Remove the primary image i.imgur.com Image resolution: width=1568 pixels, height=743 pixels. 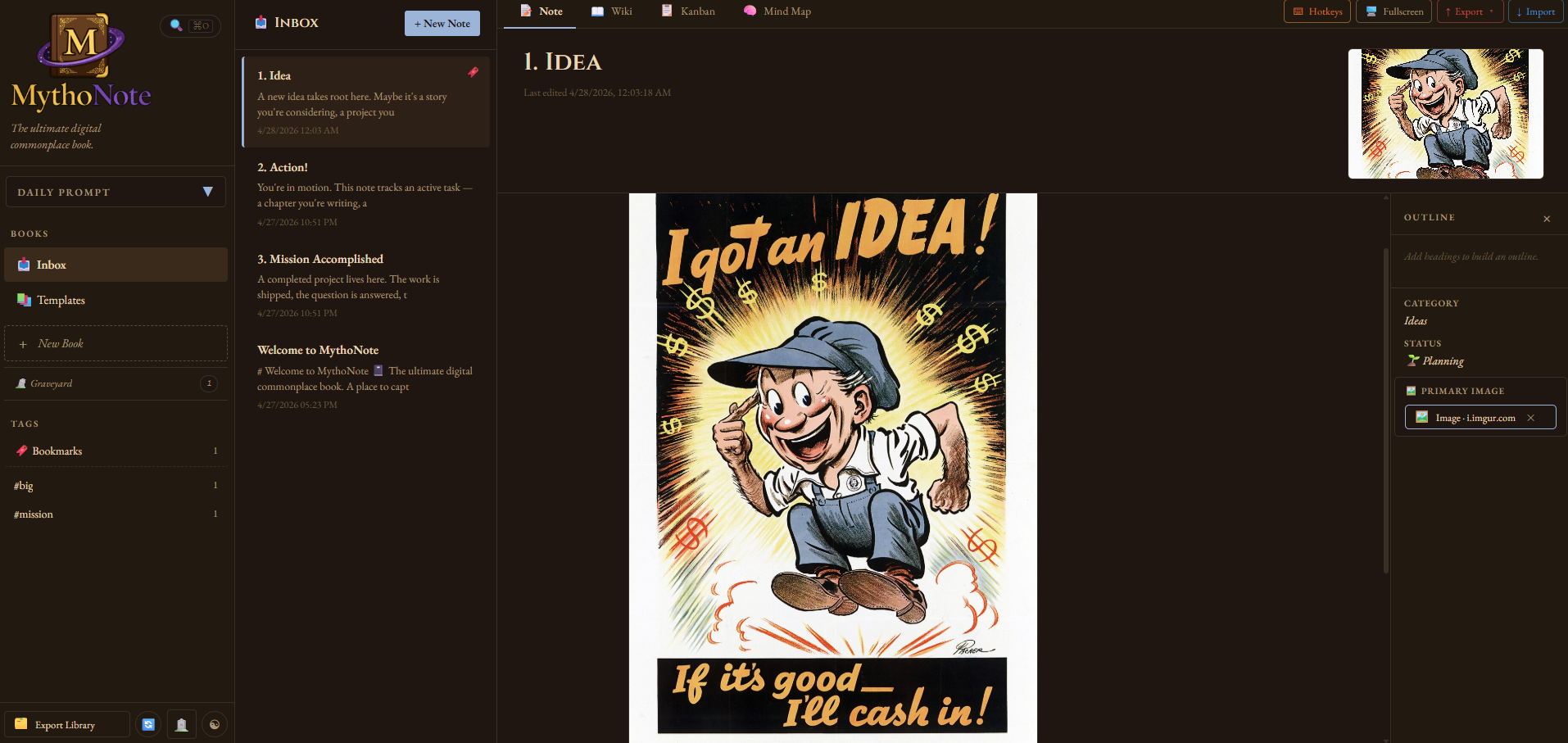[x=1530, y=418]
